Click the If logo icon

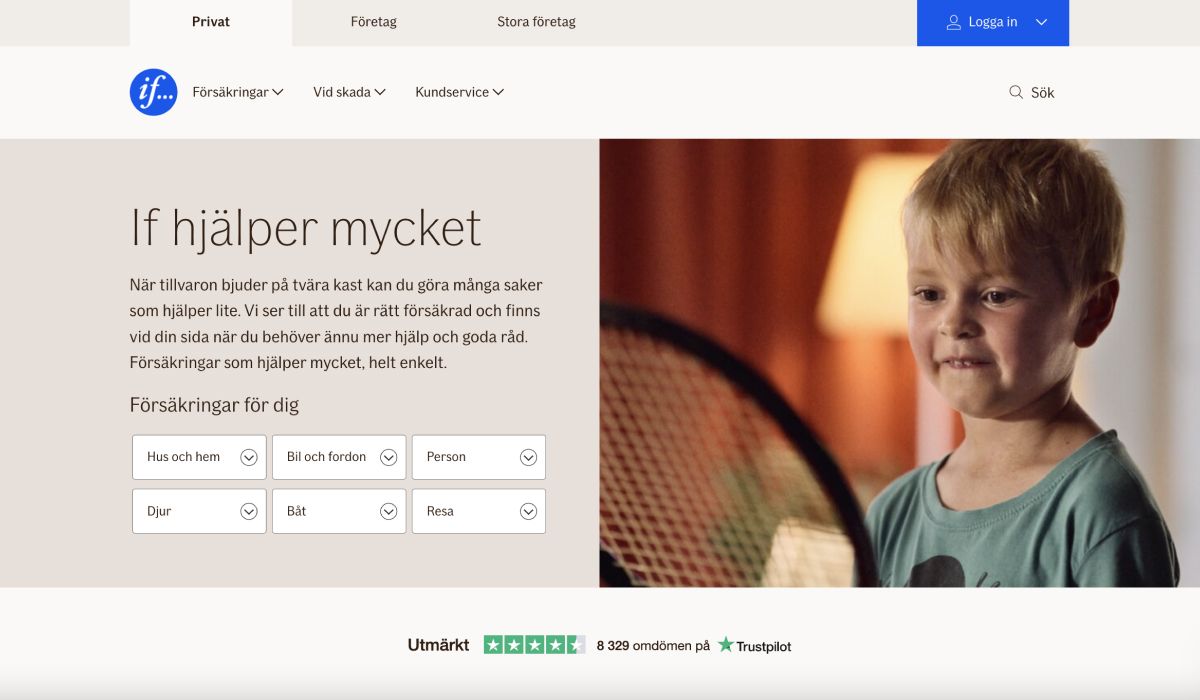153,92
